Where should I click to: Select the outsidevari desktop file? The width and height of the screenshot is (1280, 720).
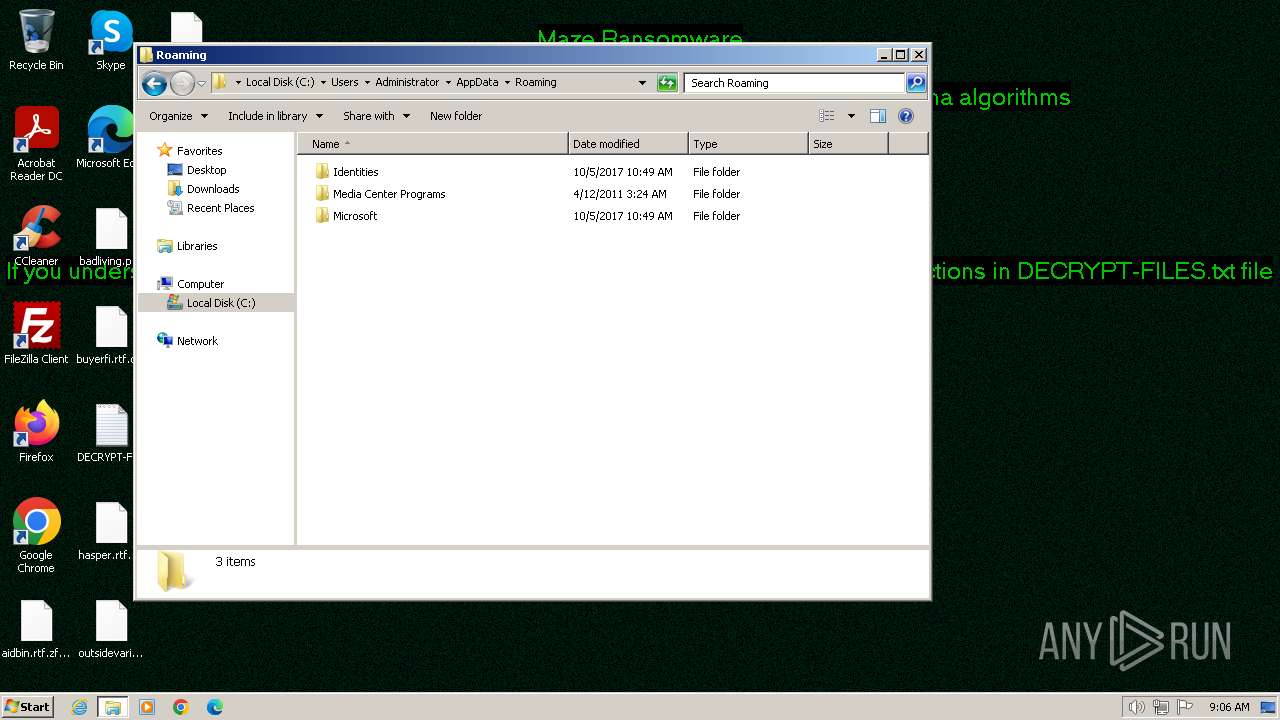[x=111, y=630]
